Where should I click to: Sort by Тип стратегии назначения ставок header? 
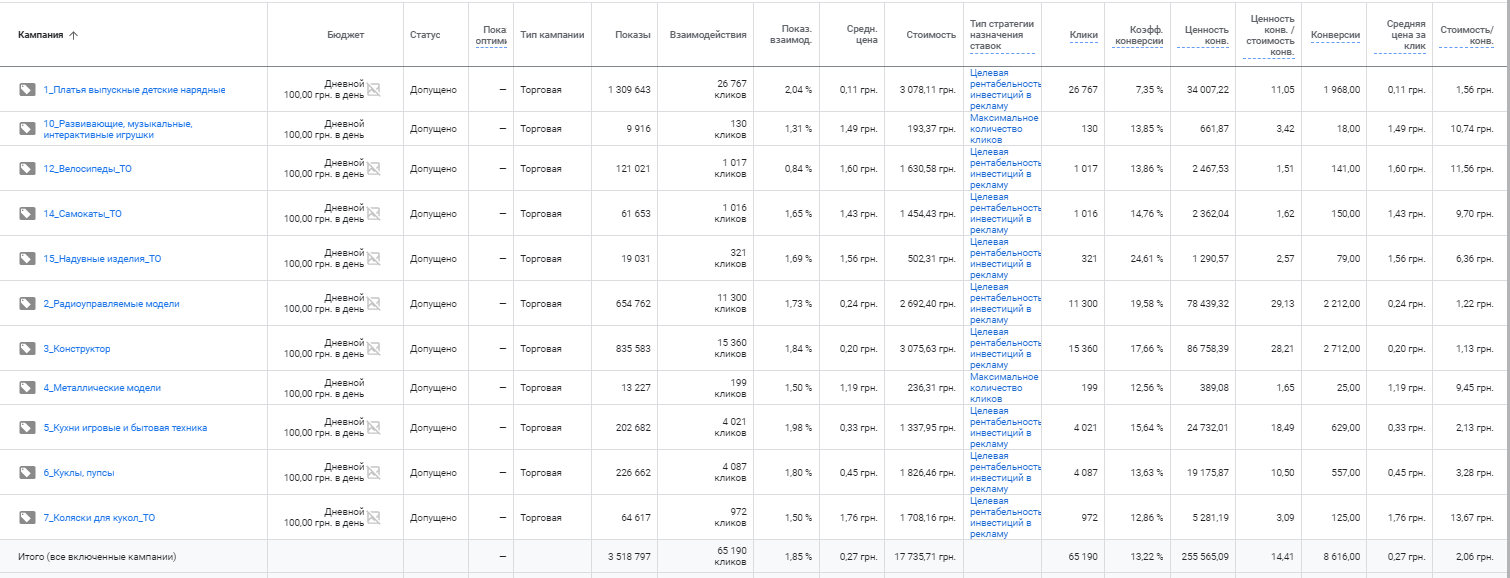tap(1002, 35)
